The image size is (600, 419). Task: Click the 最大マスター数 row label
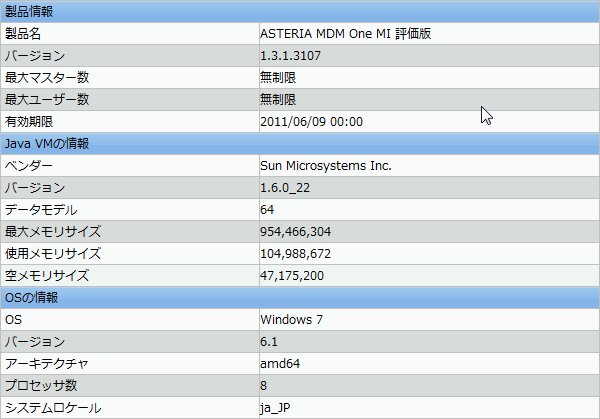tap(47, 78)
